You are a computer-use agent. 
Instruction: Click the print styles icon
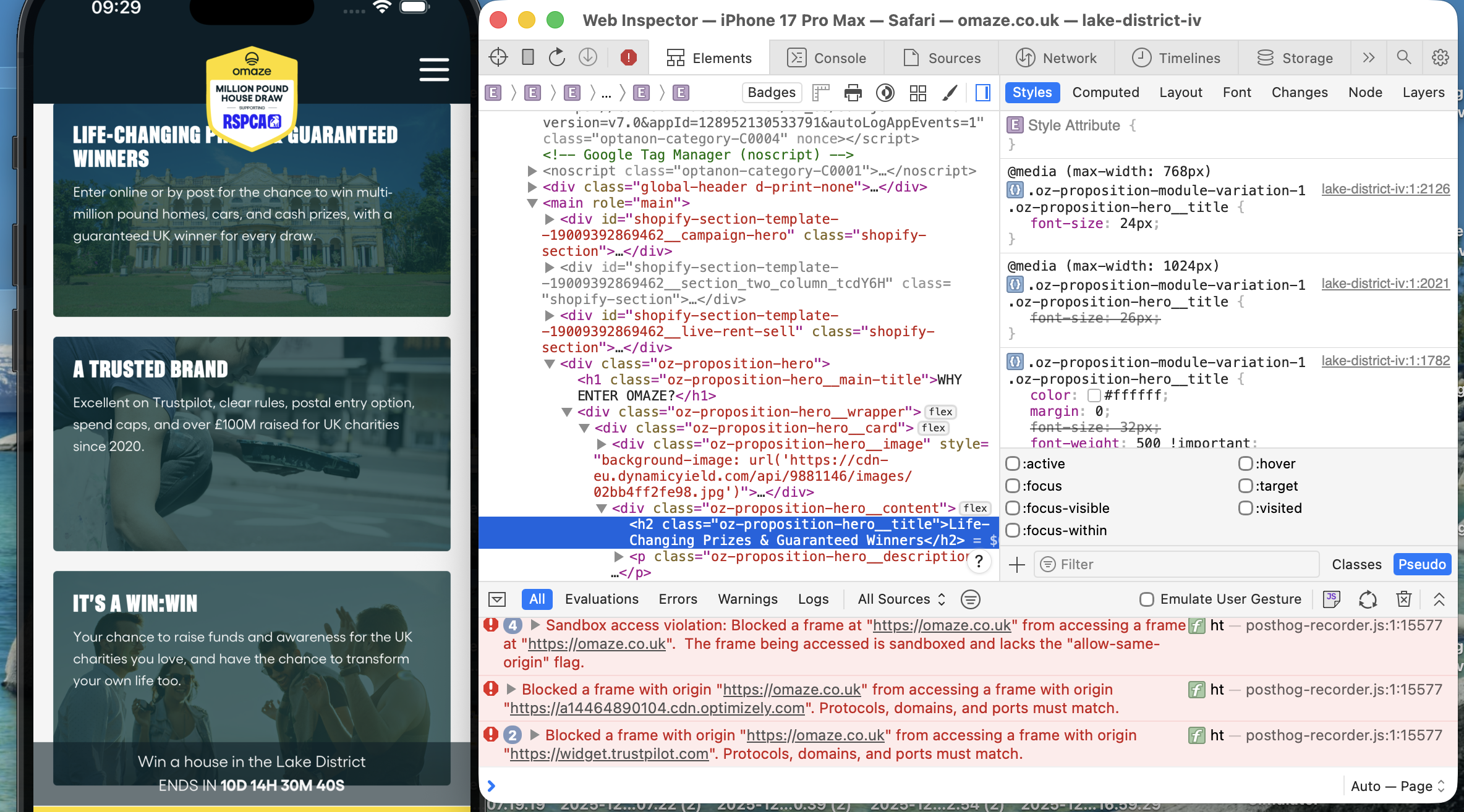click(853, 93)
